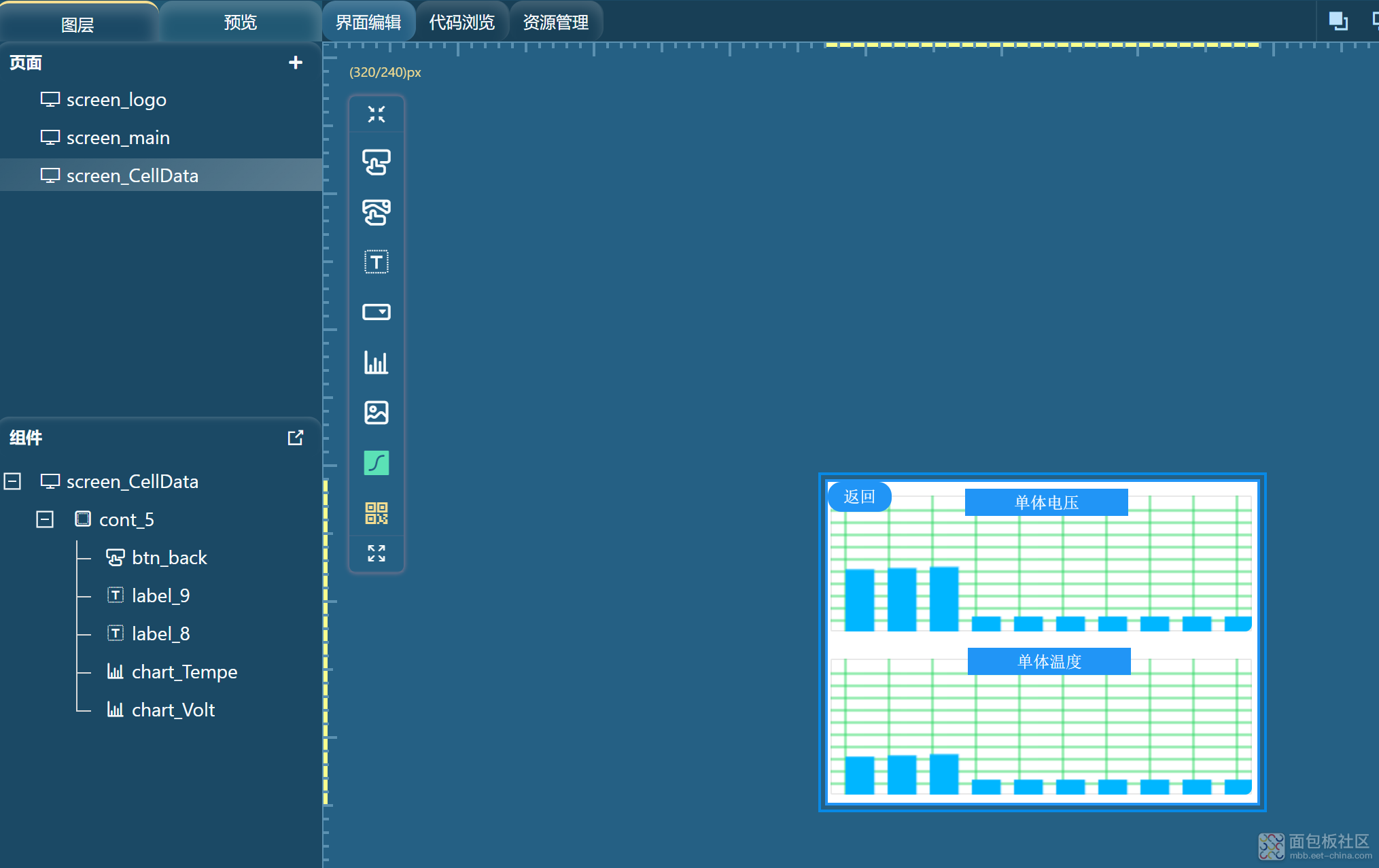Switch to the 图层 tab
Viewport: 1379px width, 868px height.
(78, 22)
